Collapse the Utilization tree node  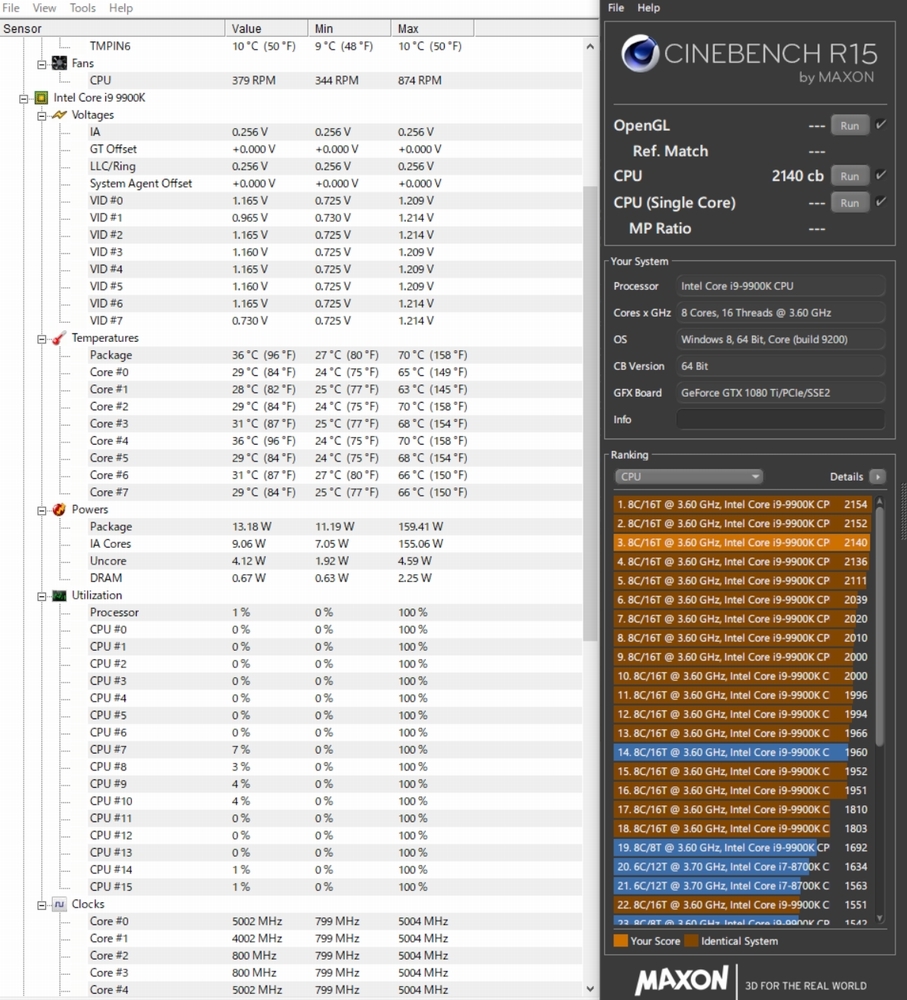click(x=41, y=596)
